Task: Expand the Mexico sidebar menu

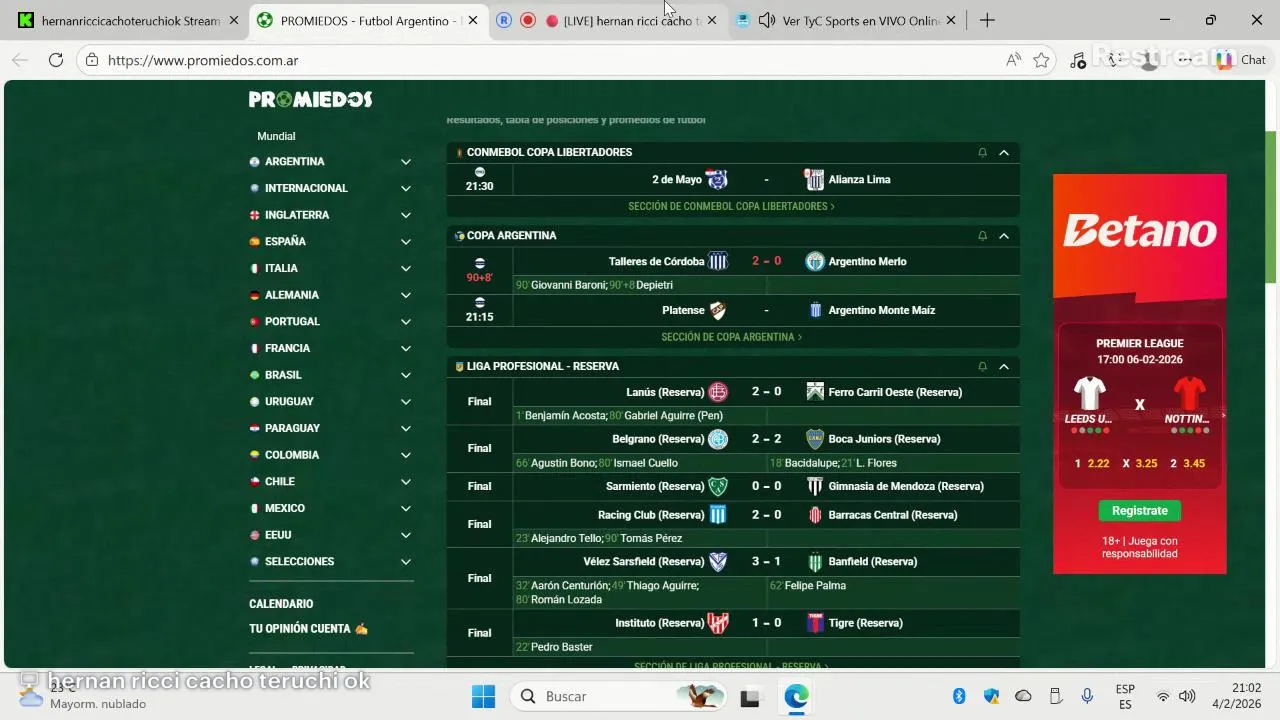Action: 406,509
